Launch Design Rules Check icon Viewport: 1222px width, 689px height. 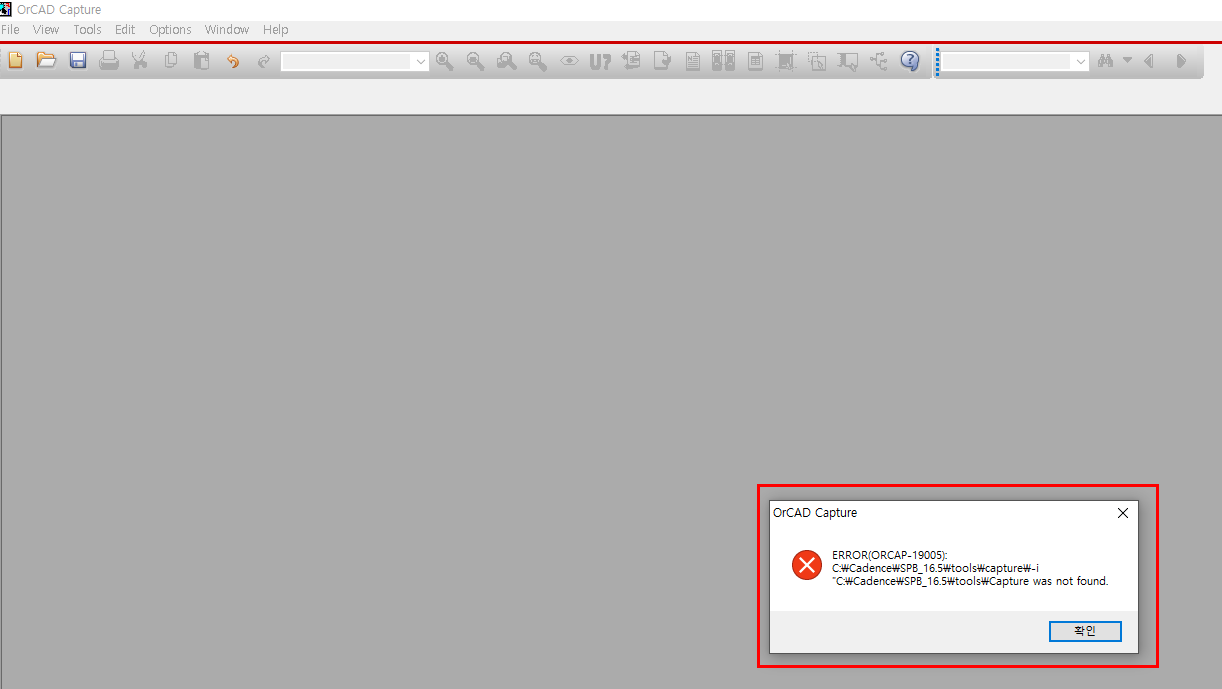[x=662, y=61]
